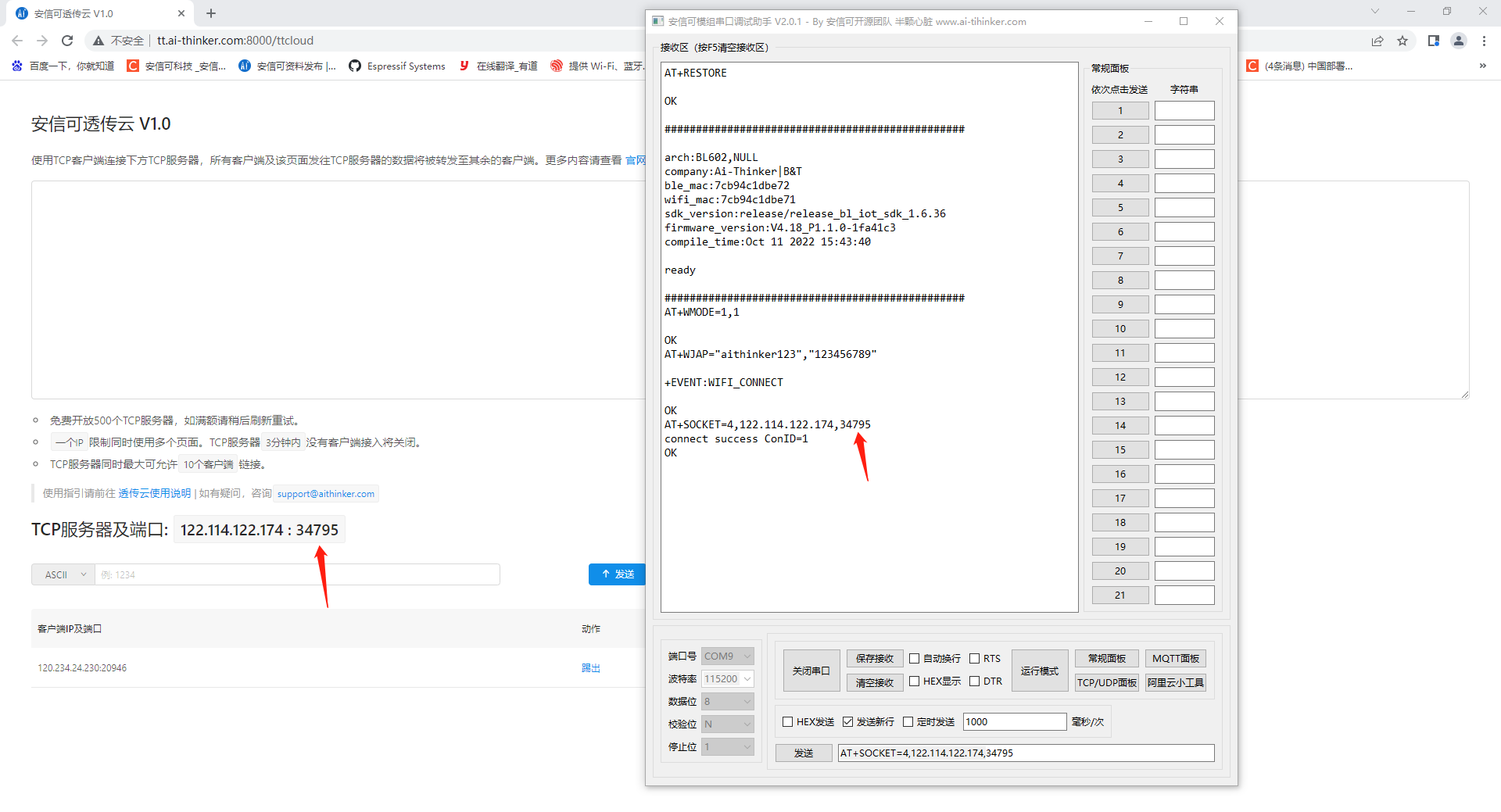
Task: Toggle the browser side panel icon
Action: [x=1434, y=41]
